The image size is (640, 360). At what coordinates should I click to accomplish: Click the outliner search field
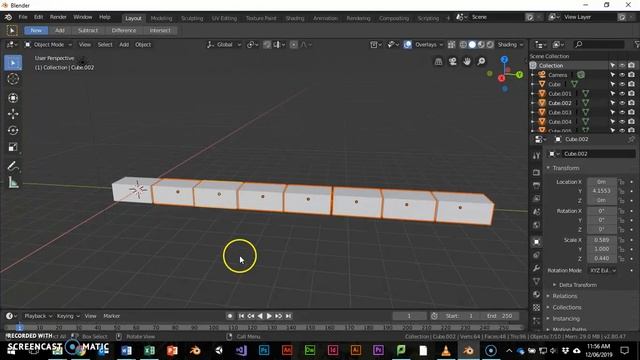tap(599, 44)
